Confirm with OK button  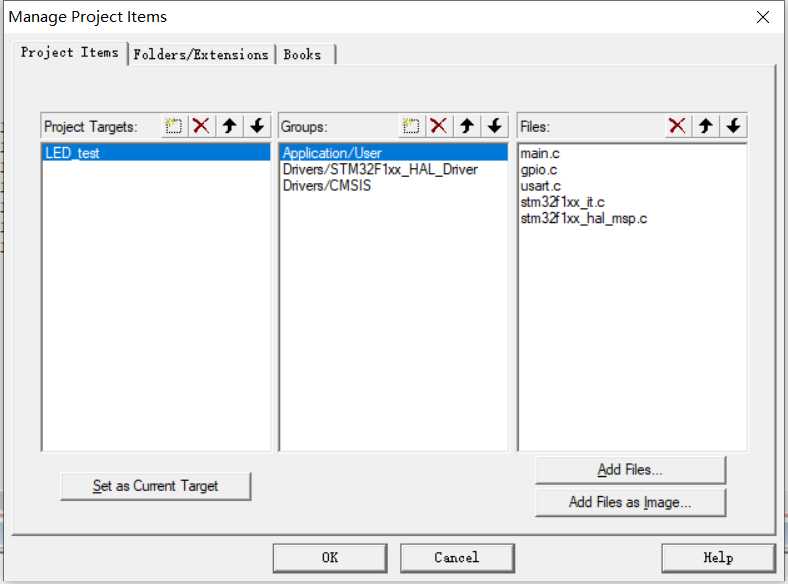(x=330, y=558)
